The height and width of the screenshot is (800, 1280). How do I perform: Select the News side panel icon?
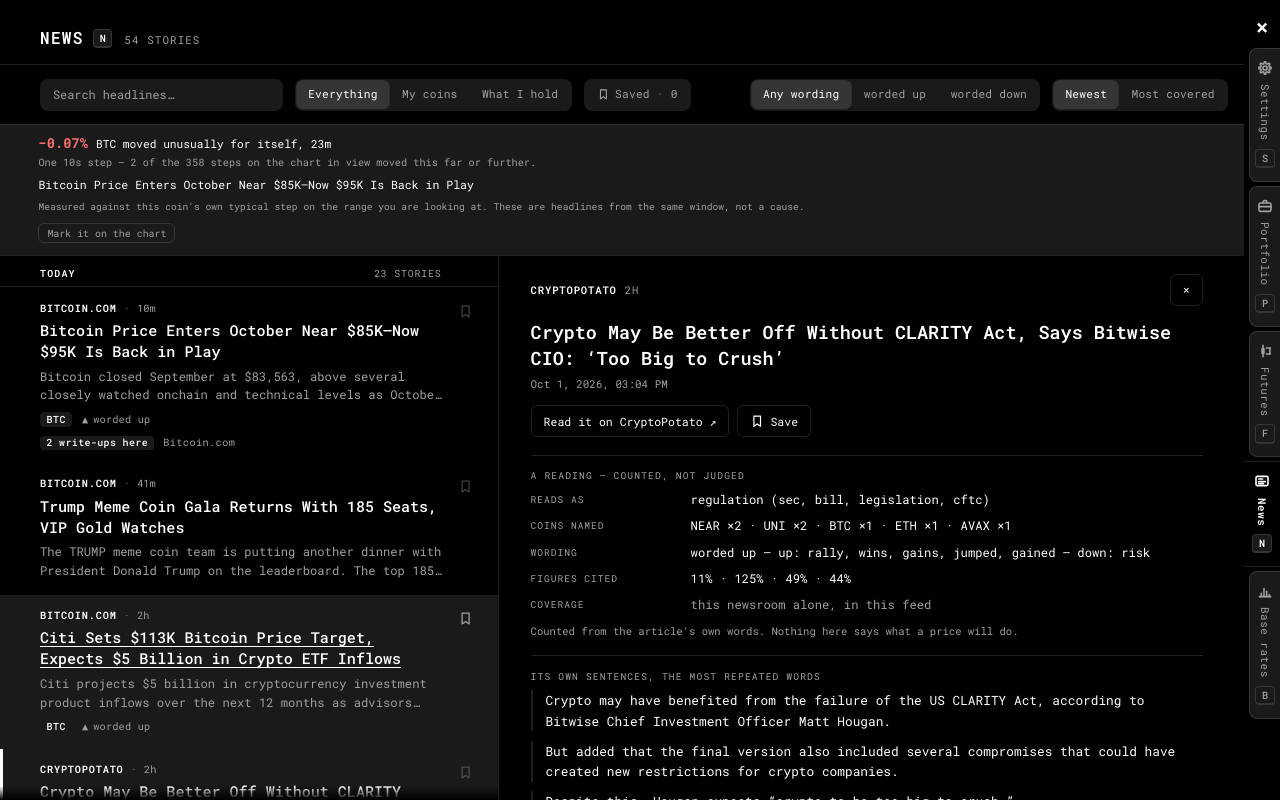(1262, 481)
